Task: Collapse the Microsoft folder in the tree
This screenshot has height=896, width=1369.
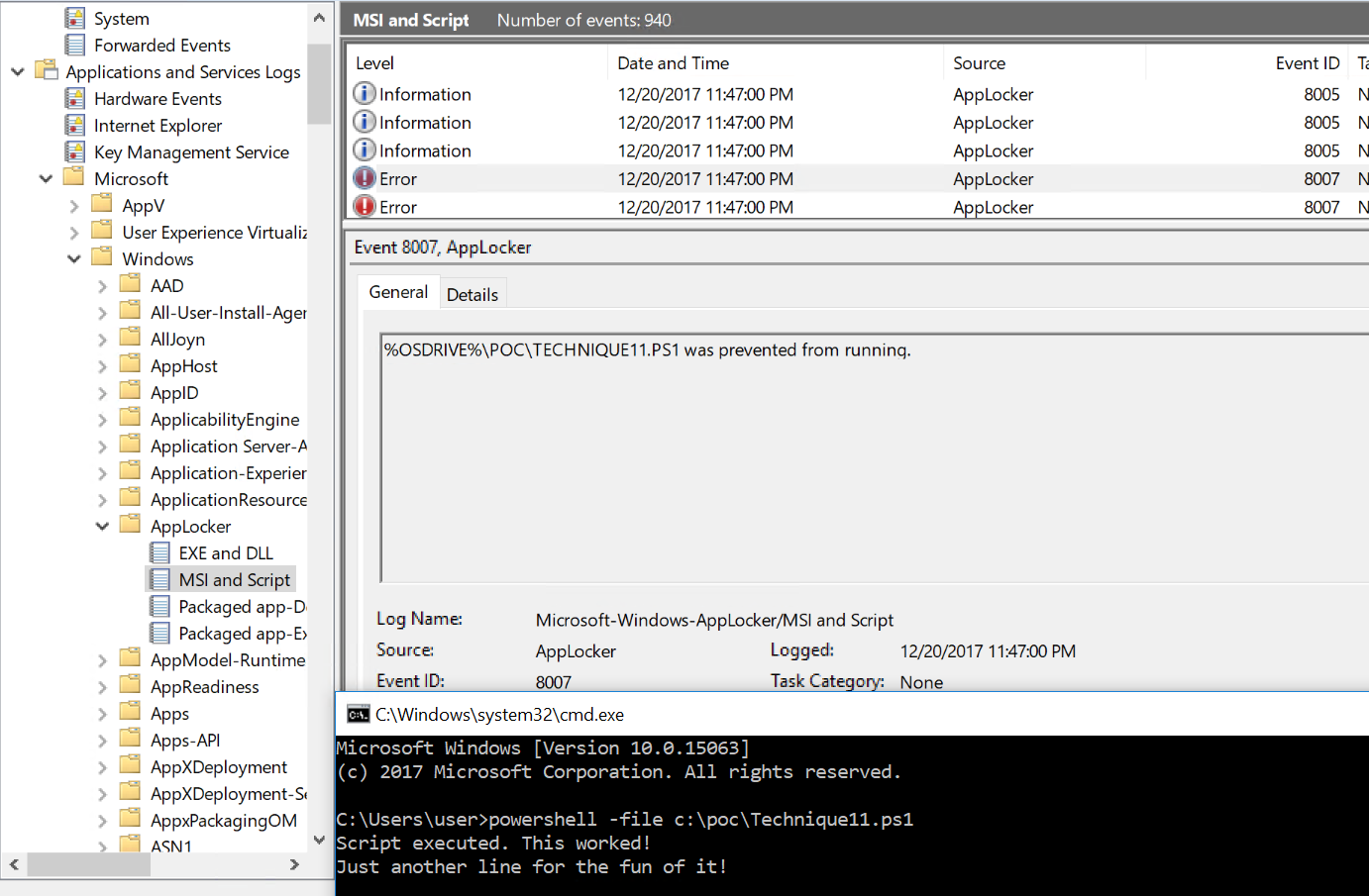Action: 47,178
